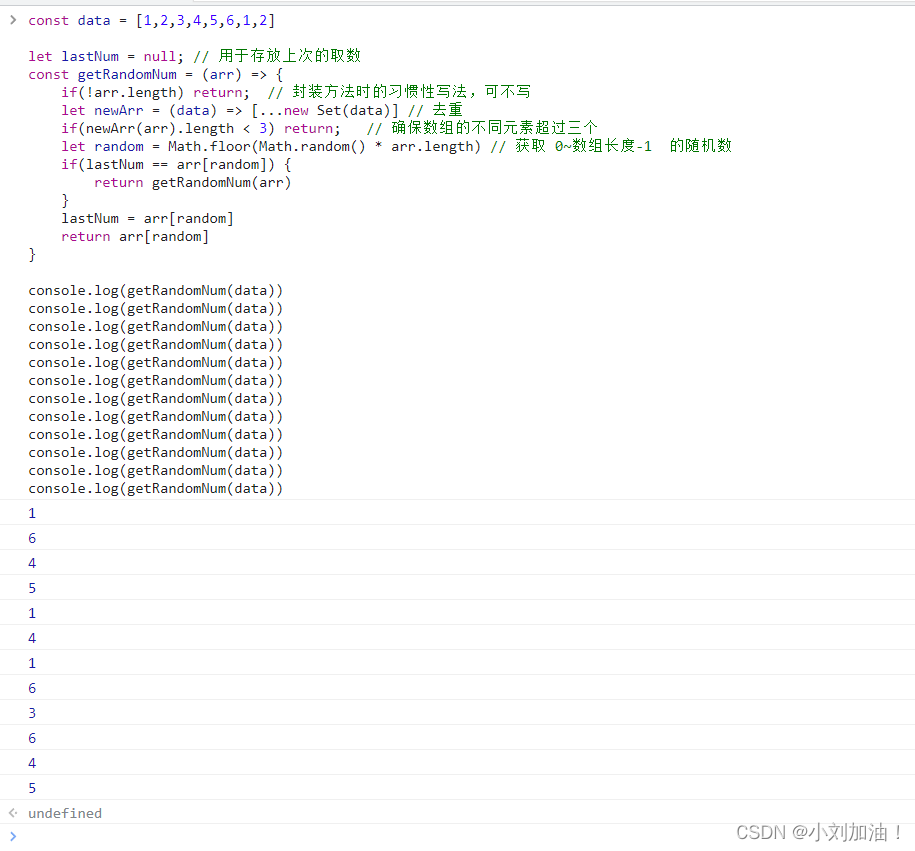Click the final output value 5
The height and width of the screenshot is (851, 915).
tap(32, 788)
